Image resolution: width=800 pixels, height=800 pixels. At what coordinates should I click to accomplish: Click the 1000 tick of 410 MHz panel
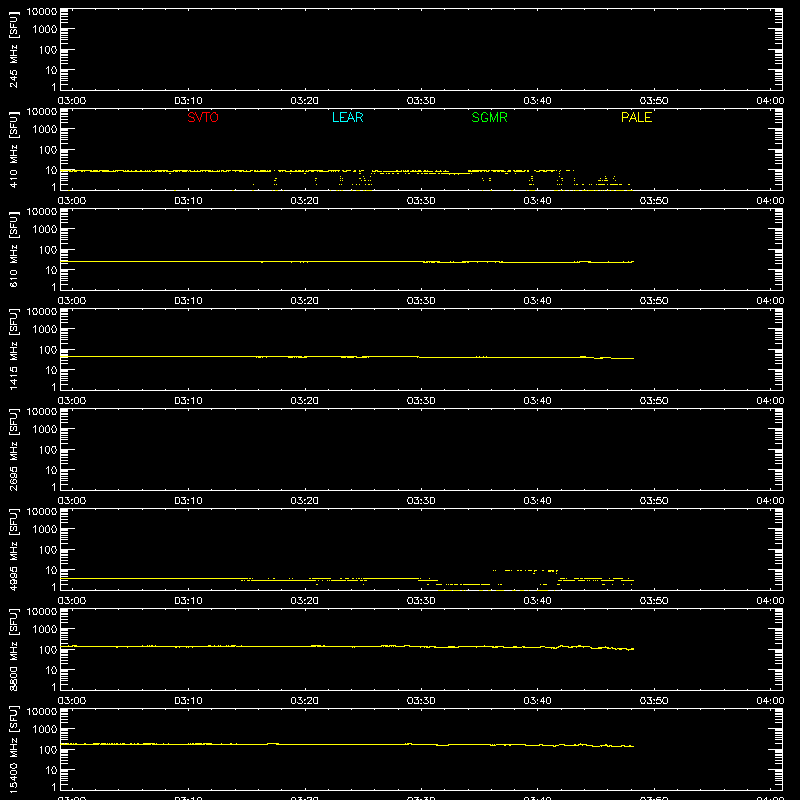coord(45,130)
